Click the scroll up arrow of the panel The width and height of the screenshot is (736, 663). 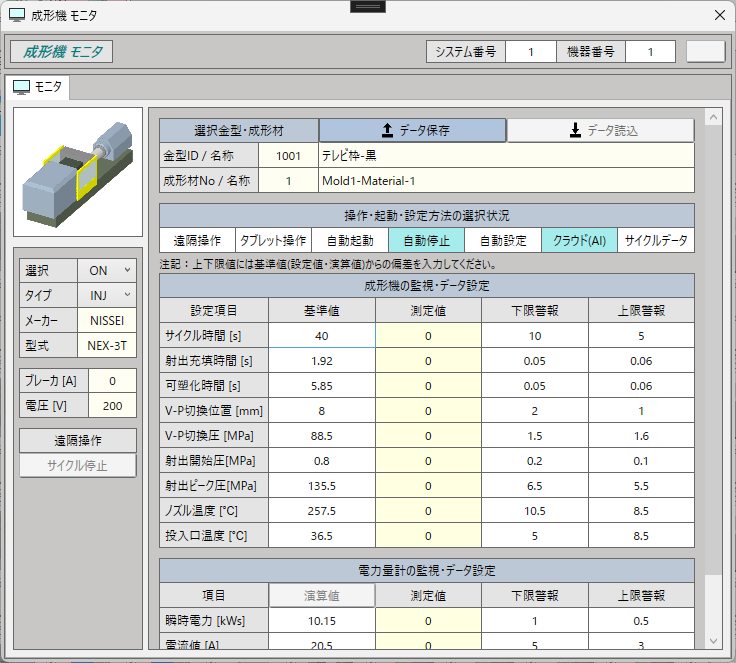(x=713, y=117)
